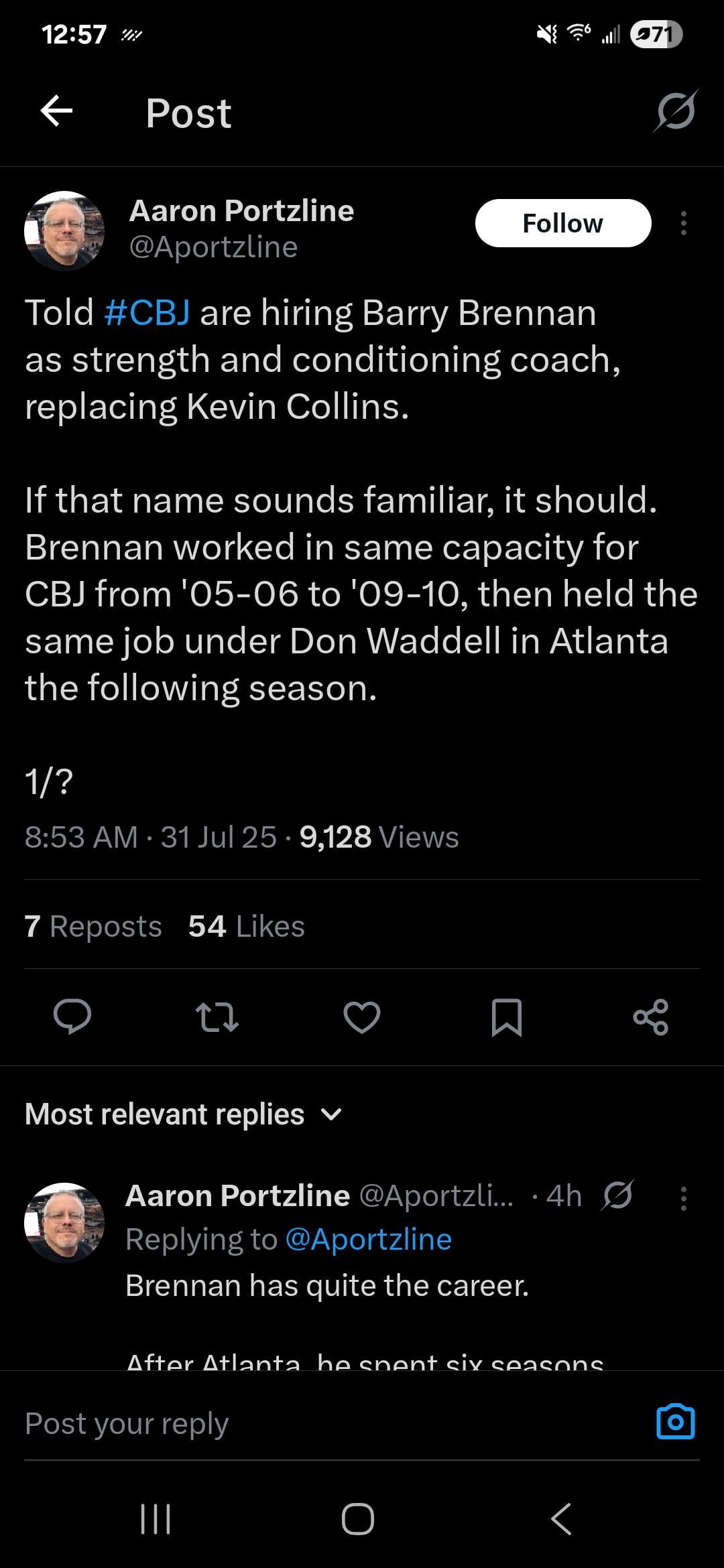This screenshot has height=1568, width=724.
Task: Tap the repost arrows icon
Action: 217,1017
